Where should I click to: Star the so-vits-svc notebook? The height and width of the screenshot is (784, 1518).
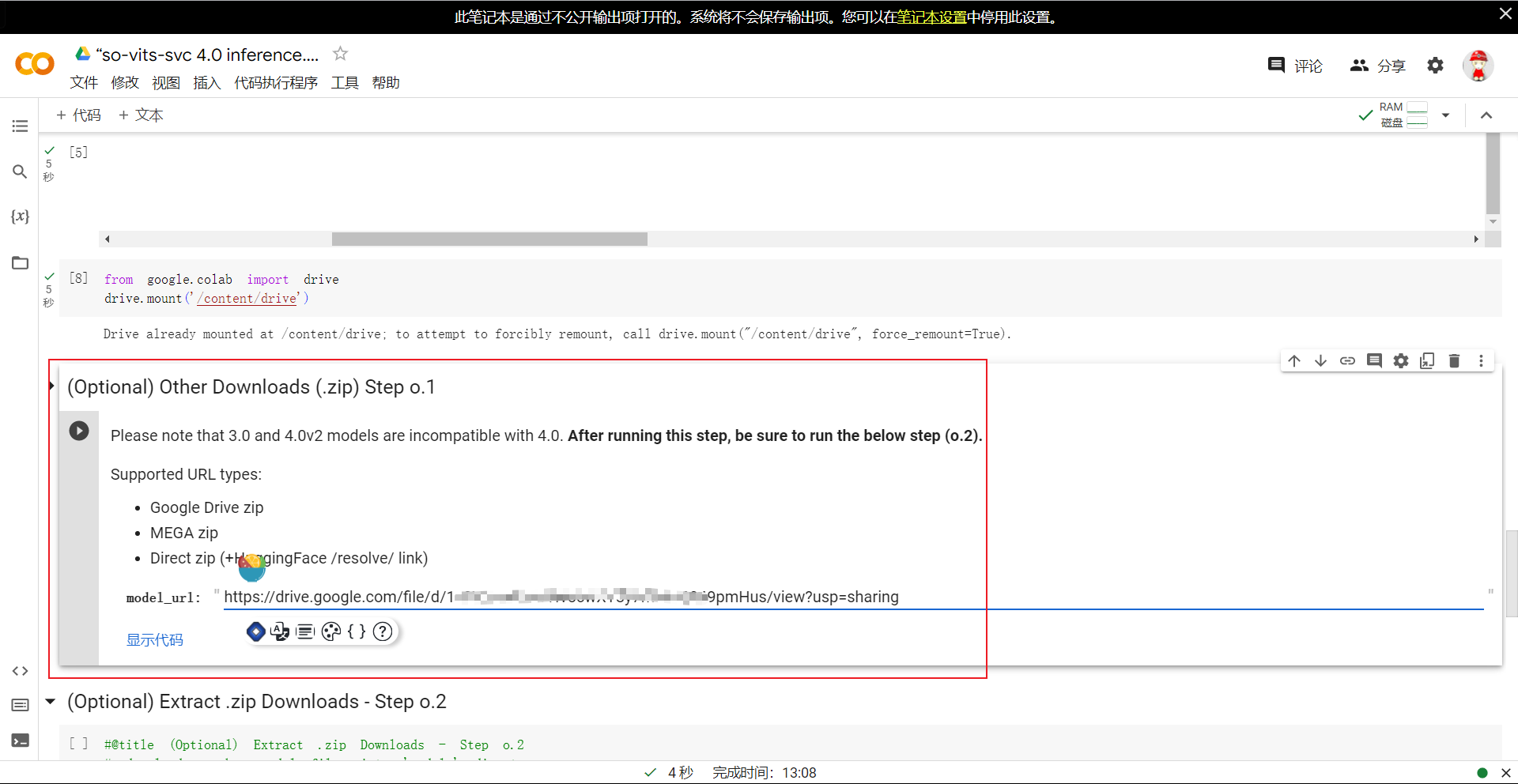click(340, 54)
